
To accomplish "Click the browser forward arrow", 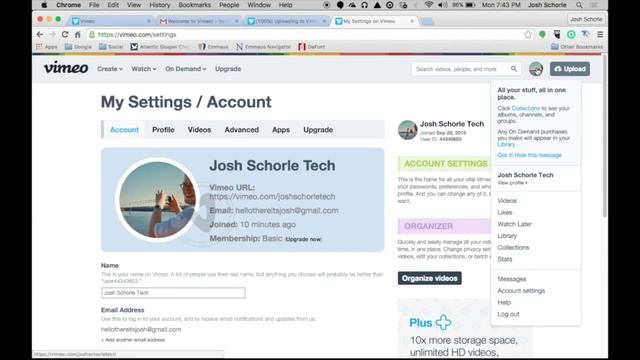I will click(52, 35).
